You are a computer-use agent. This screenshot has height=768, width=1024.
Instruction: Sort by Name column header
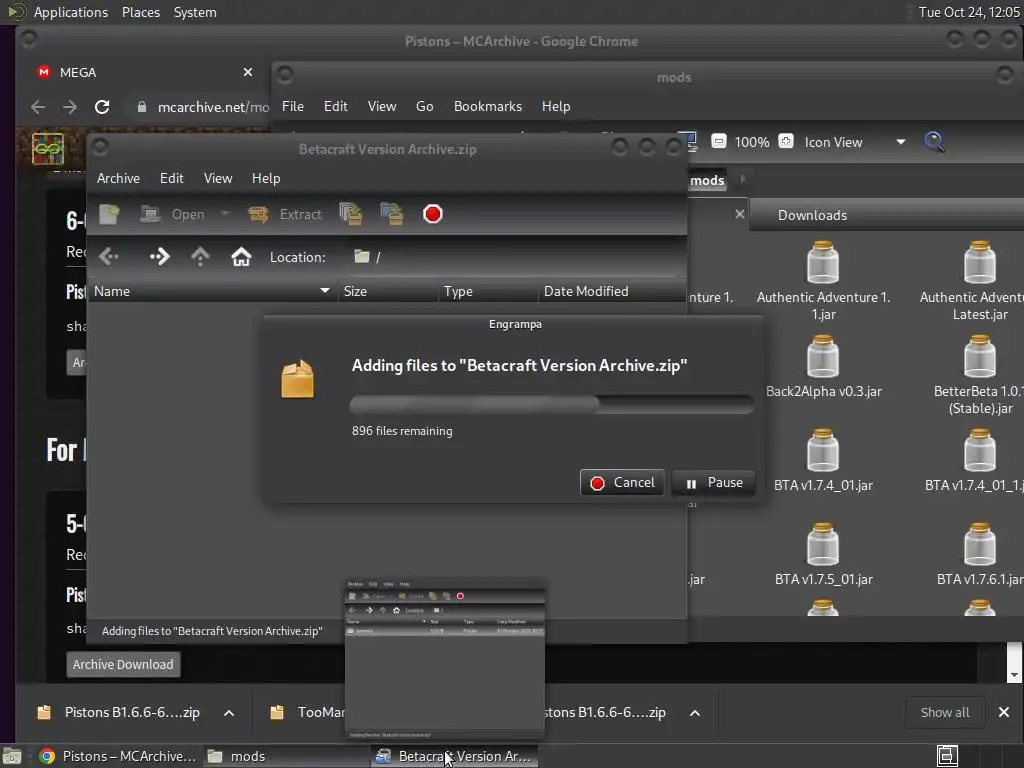coord(212,291)
